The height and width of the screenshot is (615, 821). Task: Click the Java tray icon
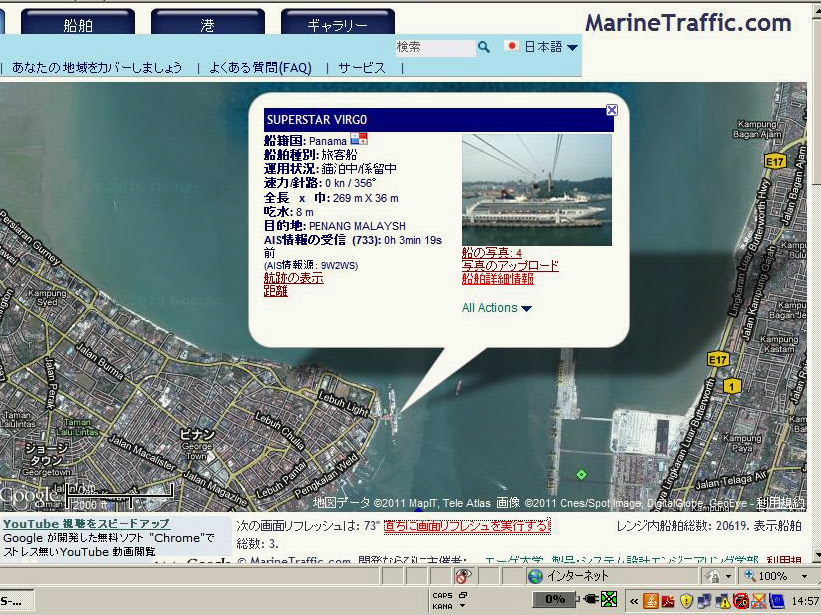[651, 600]
